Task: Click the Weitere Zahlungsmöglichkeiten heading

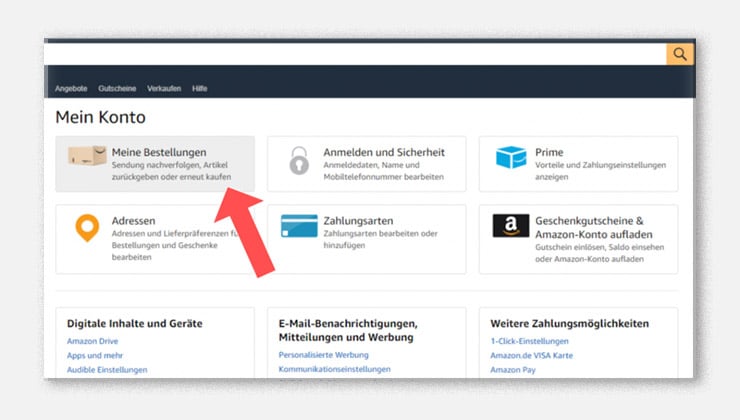Action: (x=570, y=323)
